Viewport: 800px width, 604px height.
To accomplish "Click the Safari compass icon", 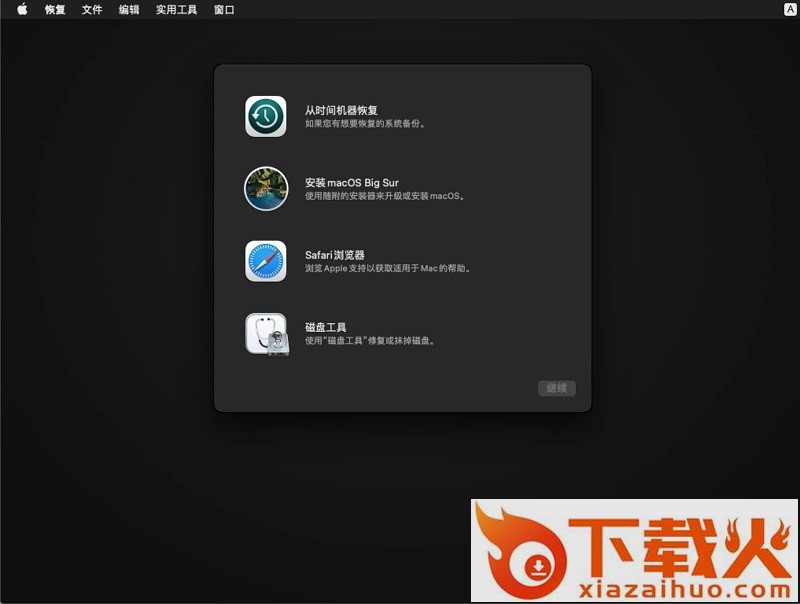I will (x=265, y=261).
